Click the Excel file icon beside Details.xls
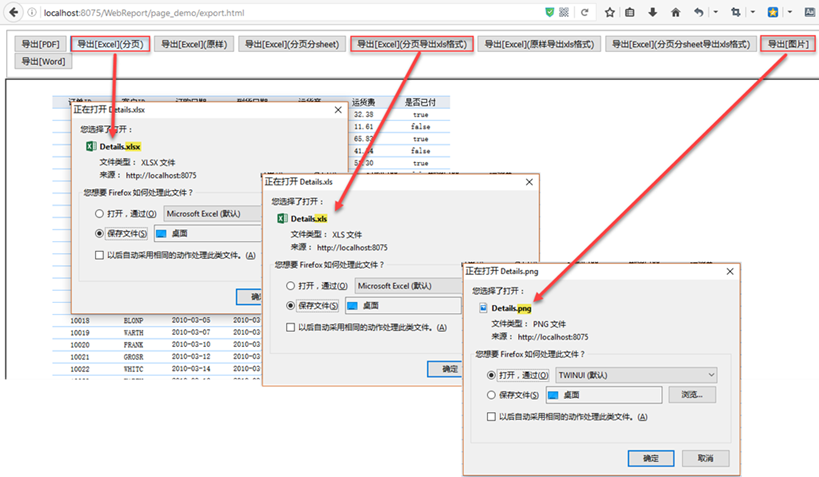 tap(282, 218)
